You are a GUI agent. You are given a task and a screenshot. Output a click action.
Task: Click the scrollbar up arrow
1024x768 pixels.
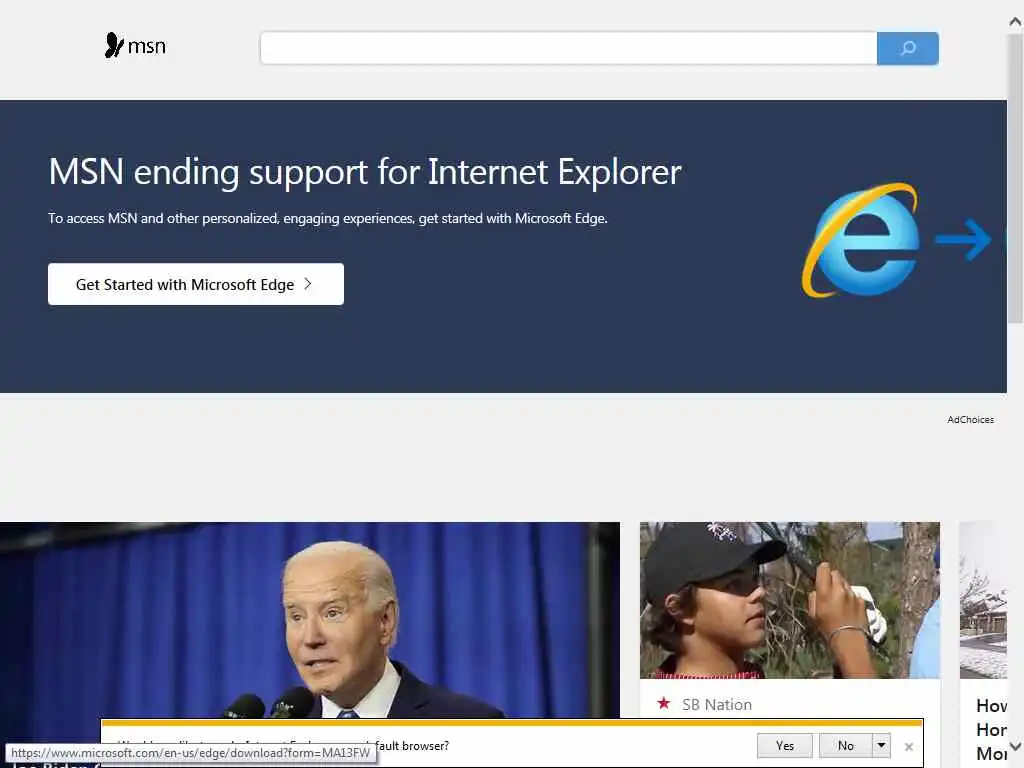[1016, 22]
